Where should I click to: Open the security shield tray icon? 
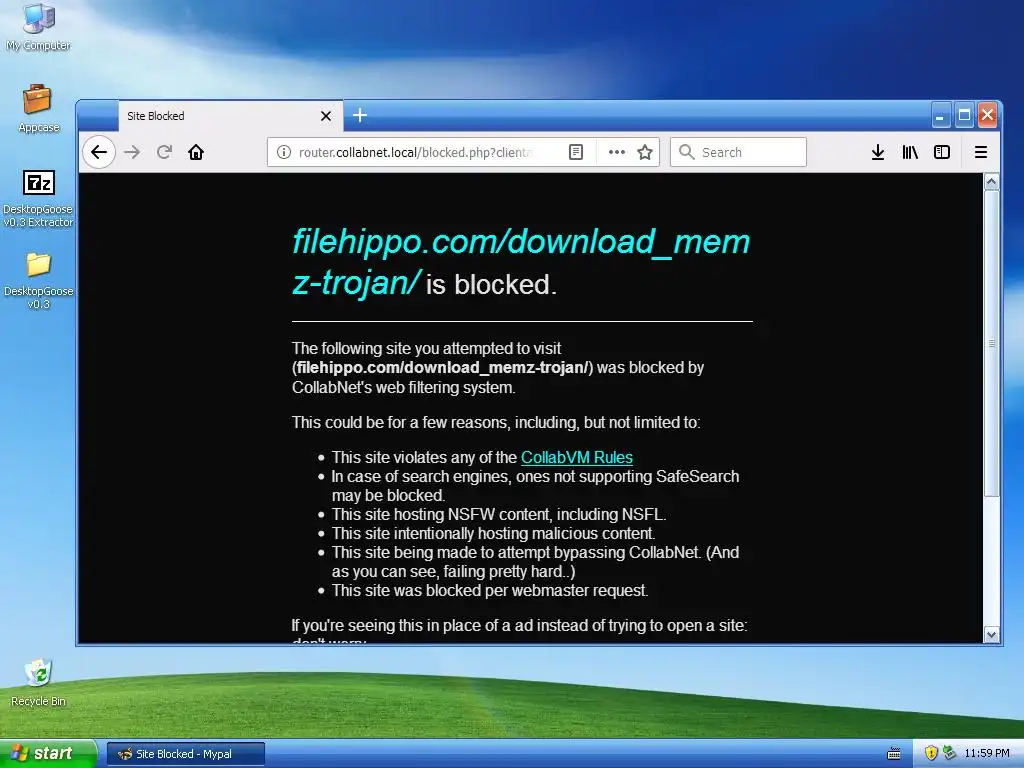coord(931,754)
